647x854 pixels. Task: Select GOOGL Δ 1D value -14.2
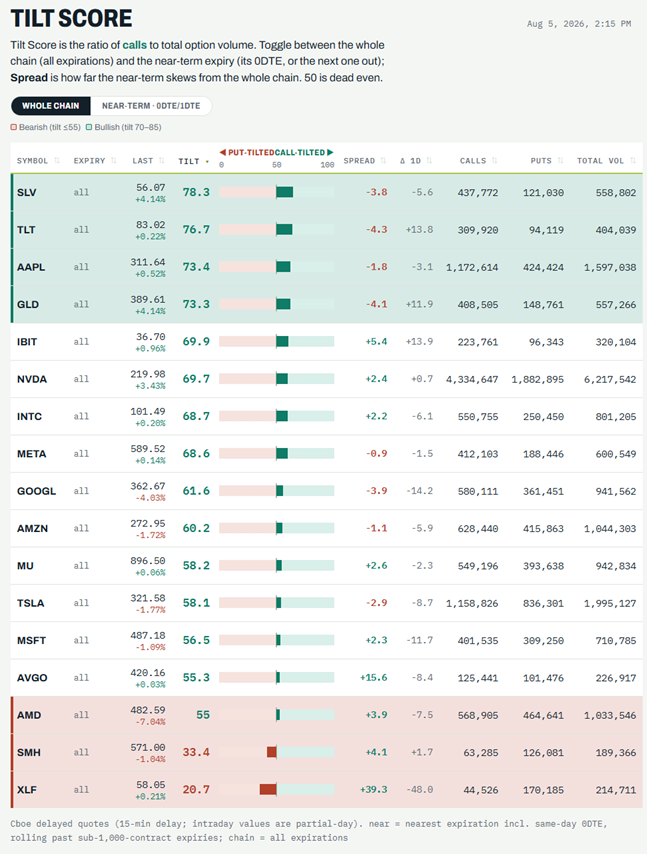419,491
